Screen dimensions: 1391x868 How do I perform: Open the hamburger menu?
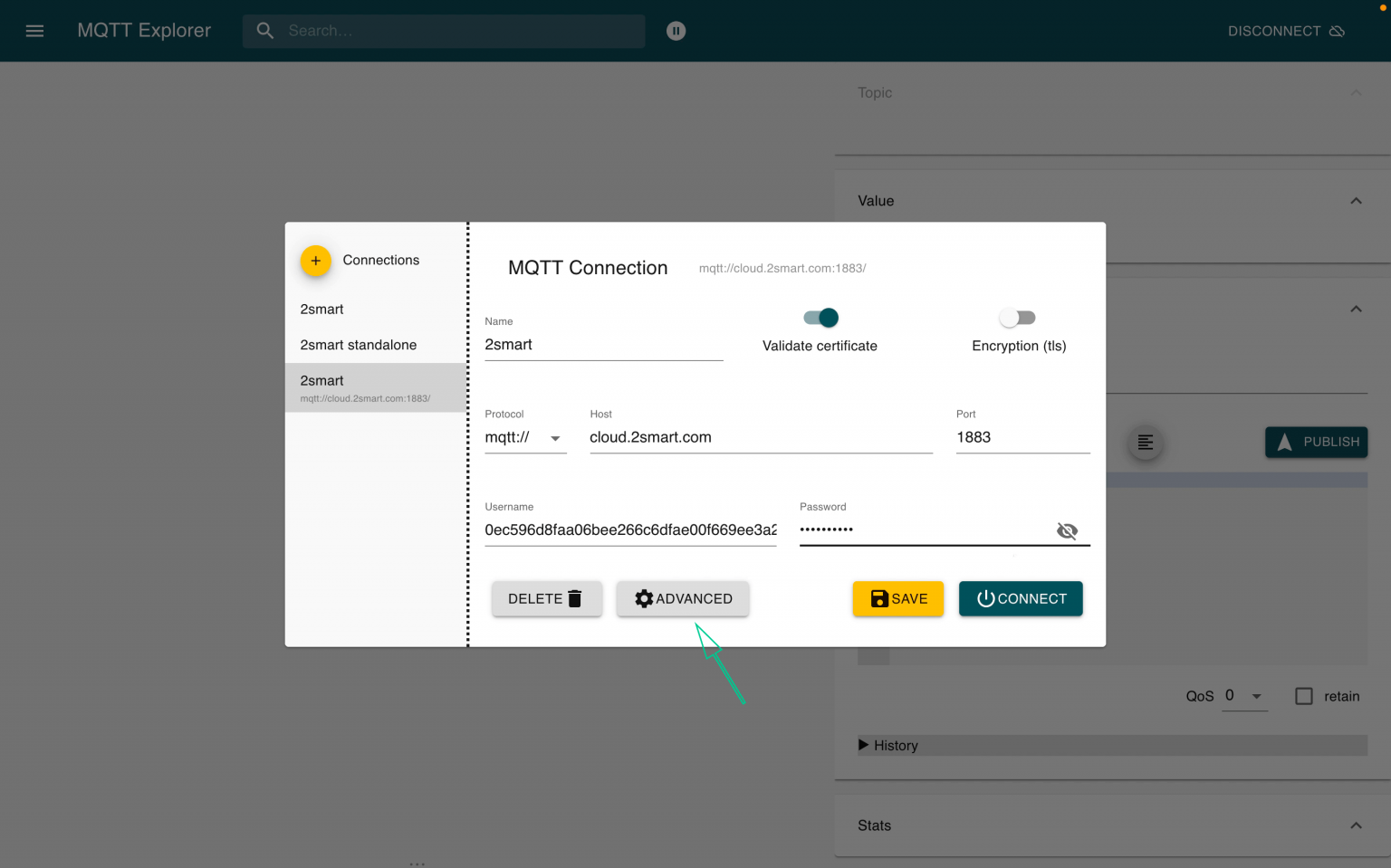34,30
